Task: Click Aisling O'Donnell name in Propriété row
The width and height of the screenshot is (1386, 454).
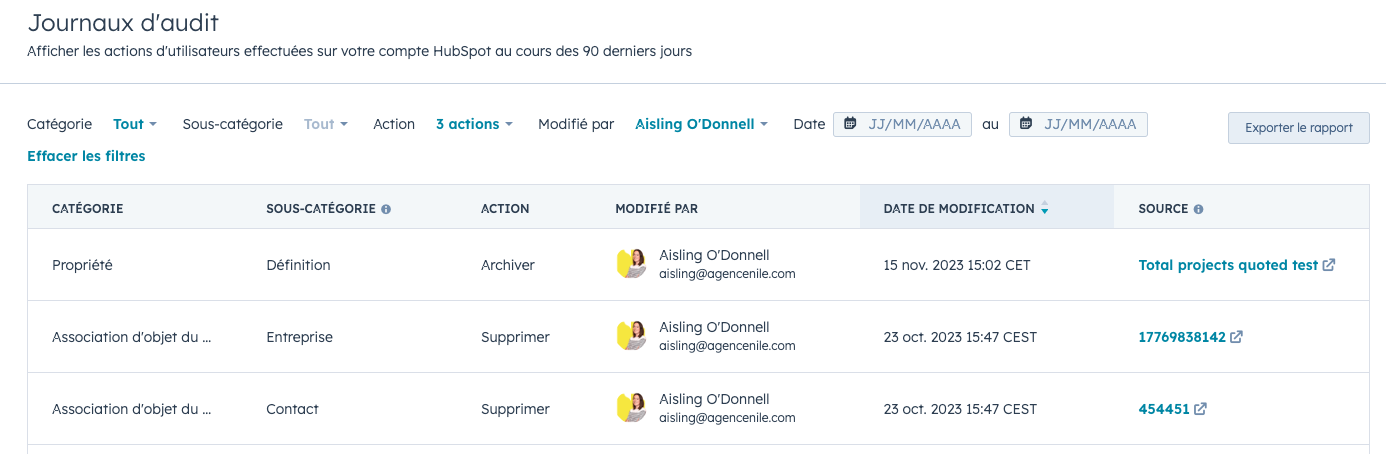Action: point(714,255)
